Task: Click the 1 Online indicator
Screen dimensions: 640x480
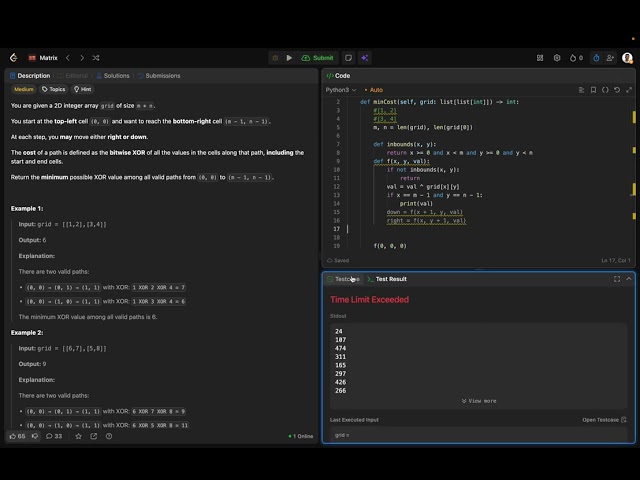Action: tap(301, 436)
